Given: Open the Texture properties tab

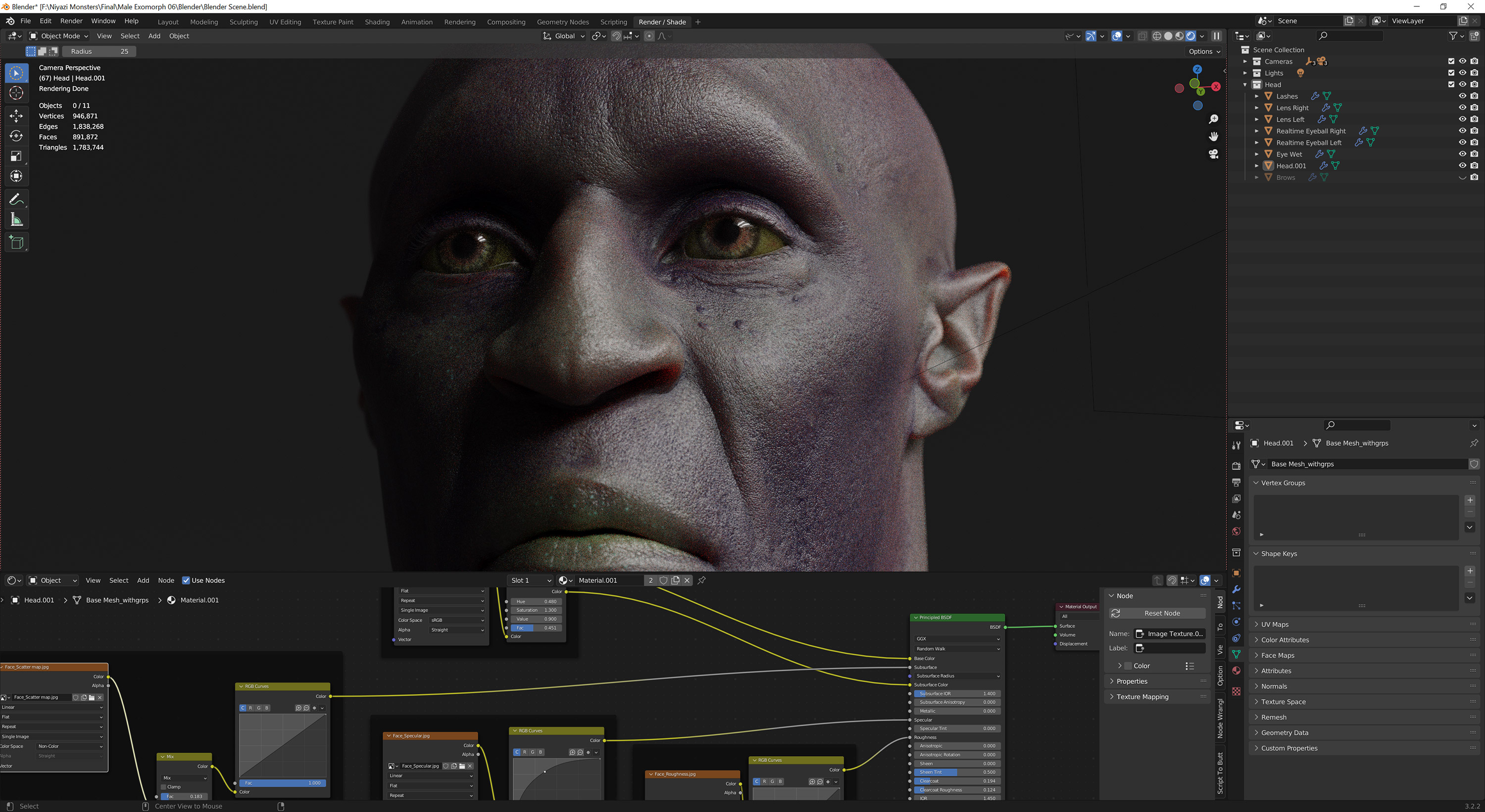Looking at the screenshot, I should 1236,691.
